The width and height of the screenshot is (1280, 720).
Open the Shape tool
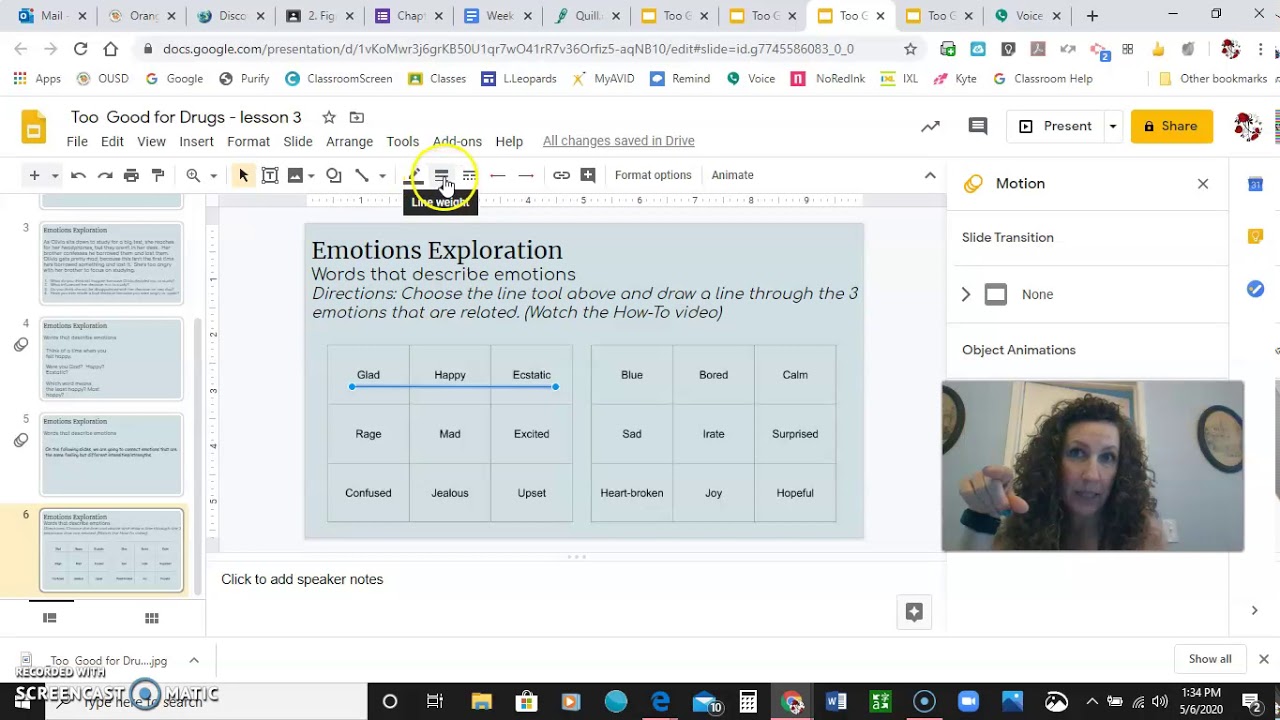point(334,175)
